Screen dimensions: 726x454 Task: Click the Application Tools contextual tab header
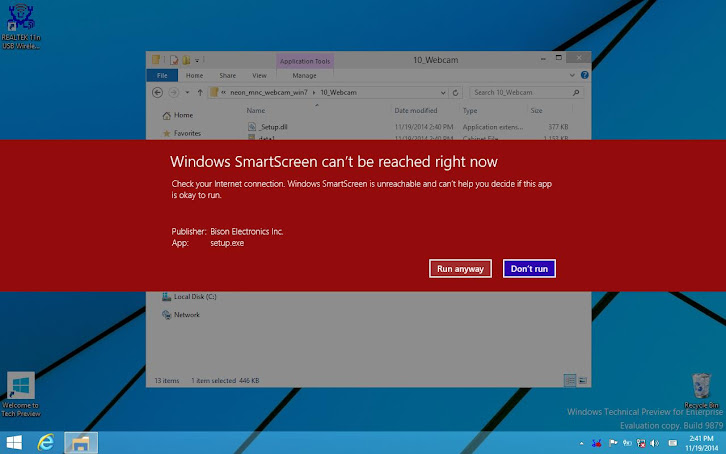[305, 61]
